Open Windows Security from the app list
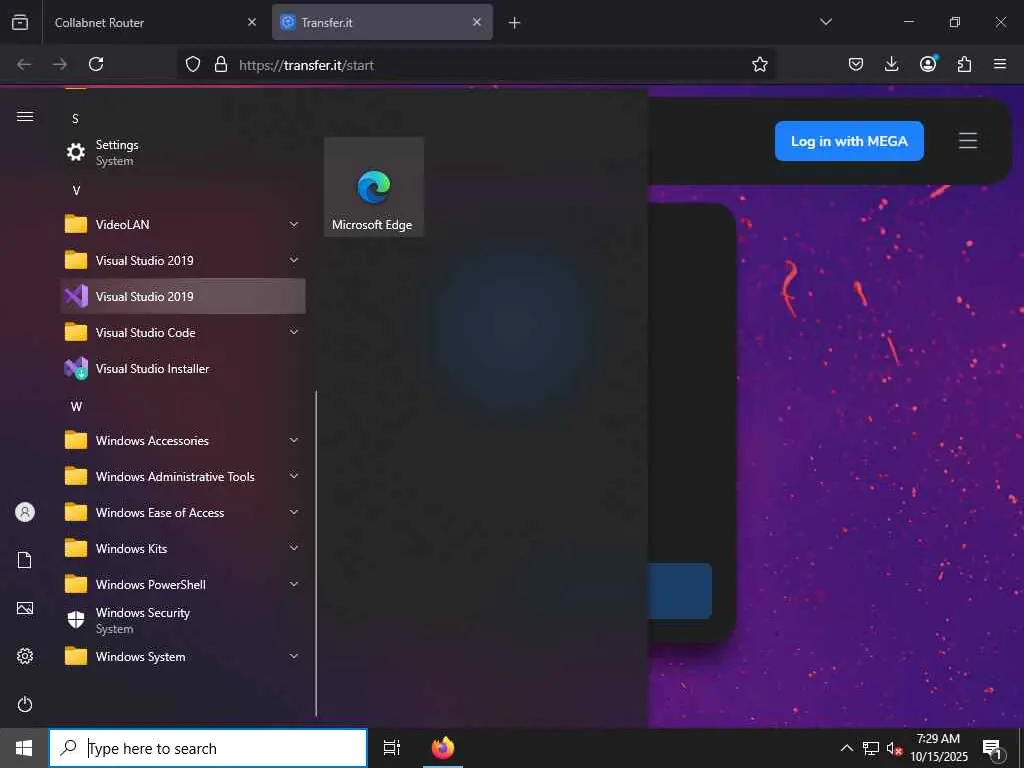Screen dimensions: 1024x768 click(183, 620)
